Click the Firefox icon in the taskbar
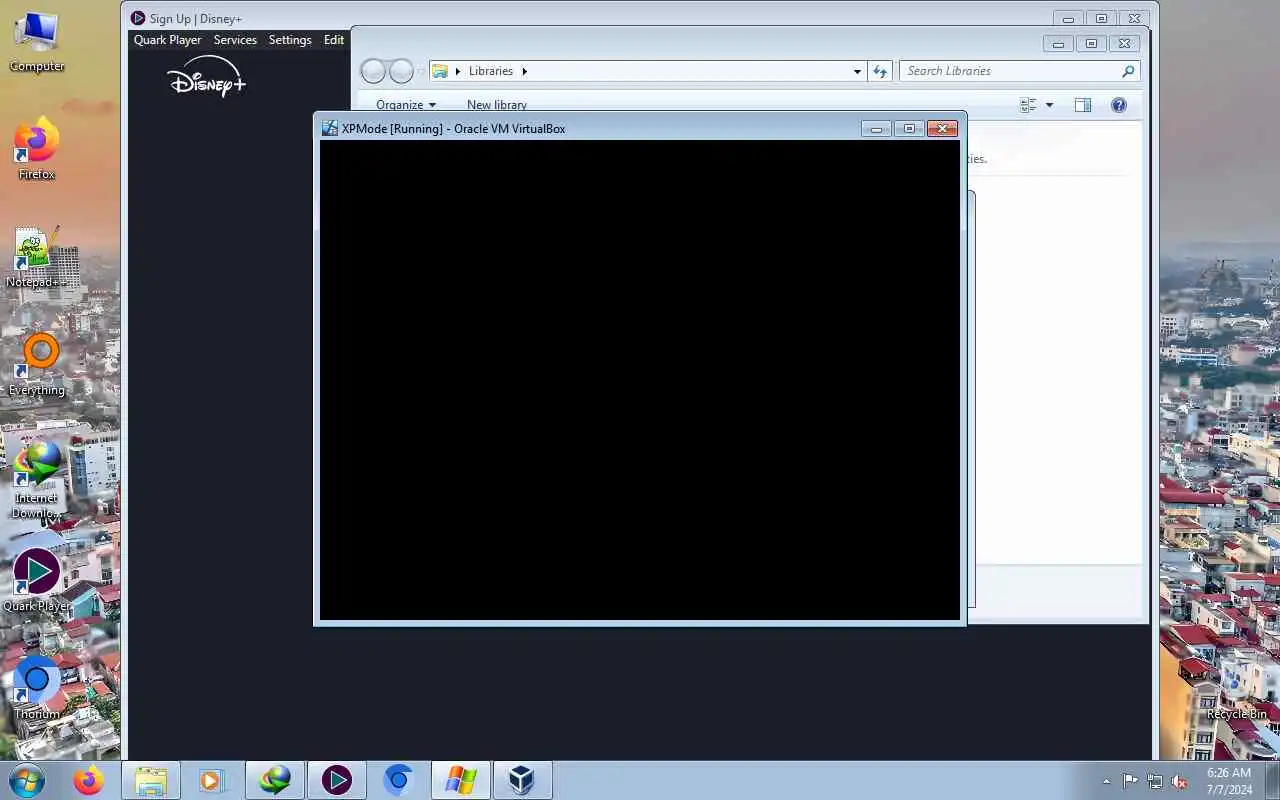Viewport: 1280px width, 800px height. click(88, 780)
